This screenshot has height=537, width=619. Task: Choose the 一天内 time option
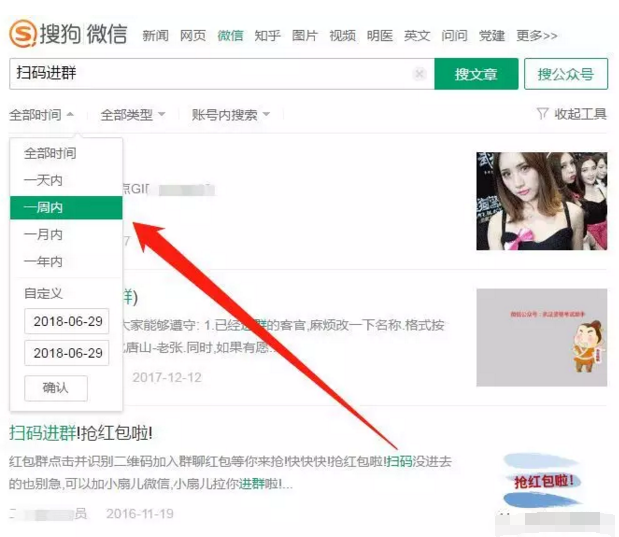(x=43, y=180)
